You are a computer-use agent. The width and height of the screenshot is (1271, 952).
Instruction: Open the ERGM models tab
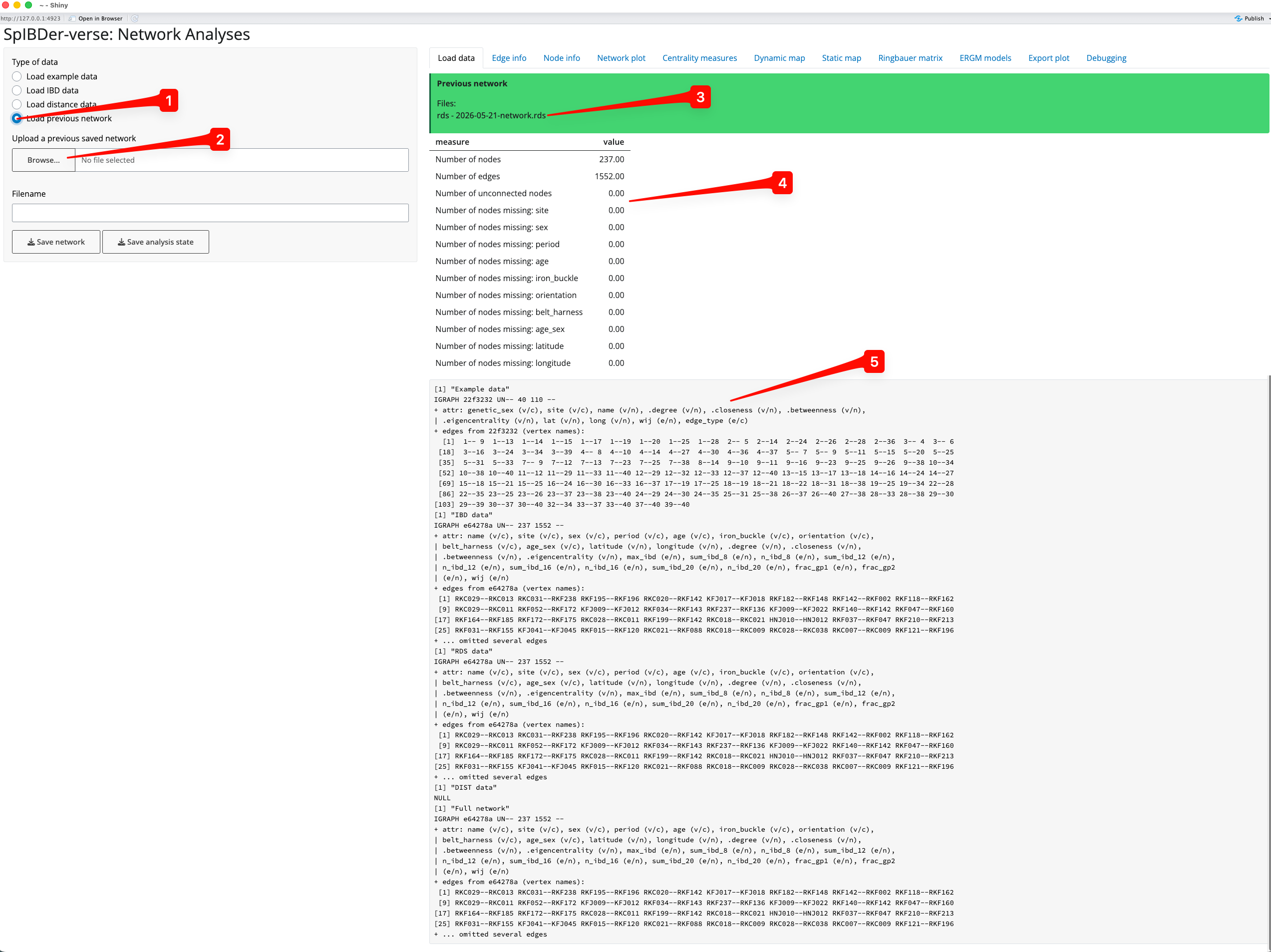[x=985, y=58]
